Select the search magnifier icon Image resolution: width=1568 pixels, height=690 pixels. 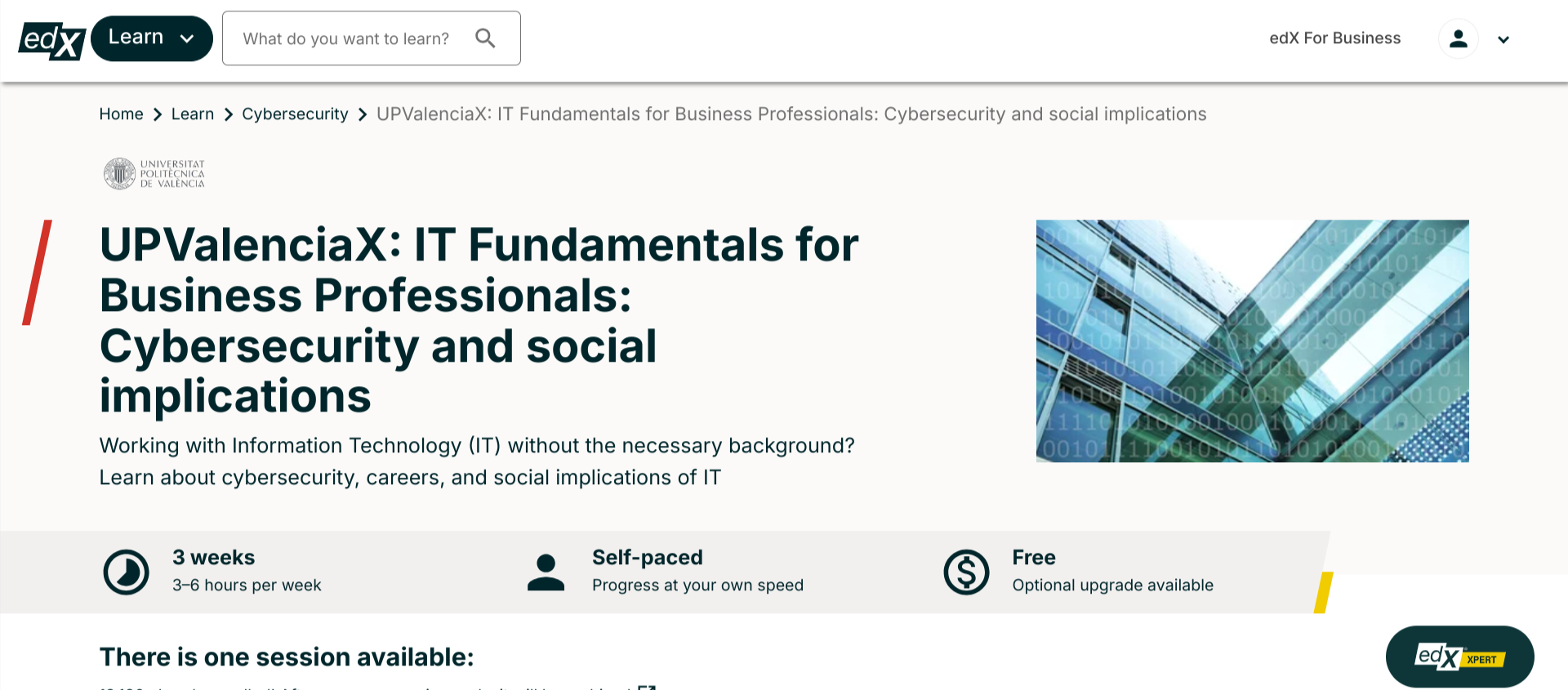[x=486, y=38]
